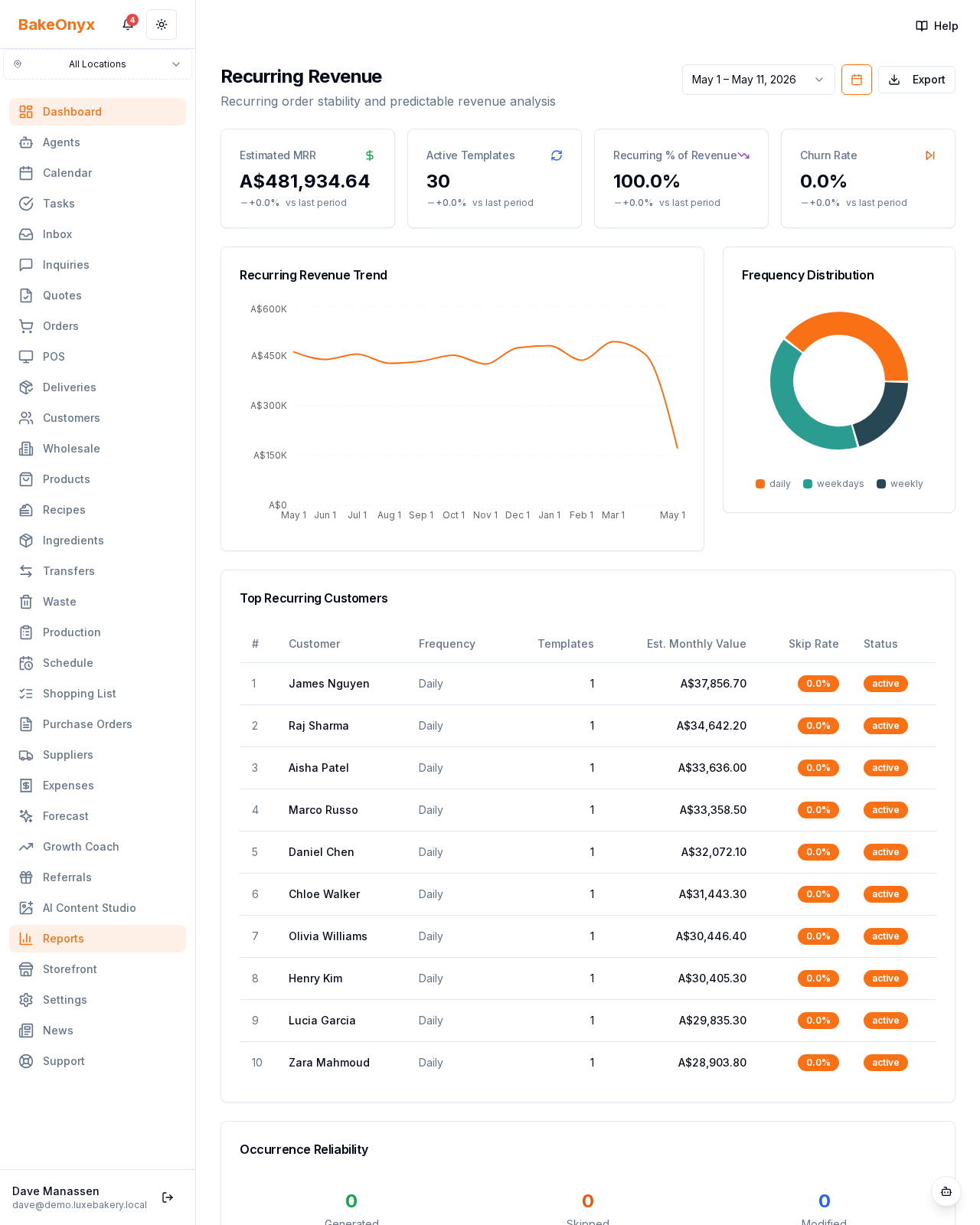Click the Est. Monthly Value column header

[x=697, y=644]
